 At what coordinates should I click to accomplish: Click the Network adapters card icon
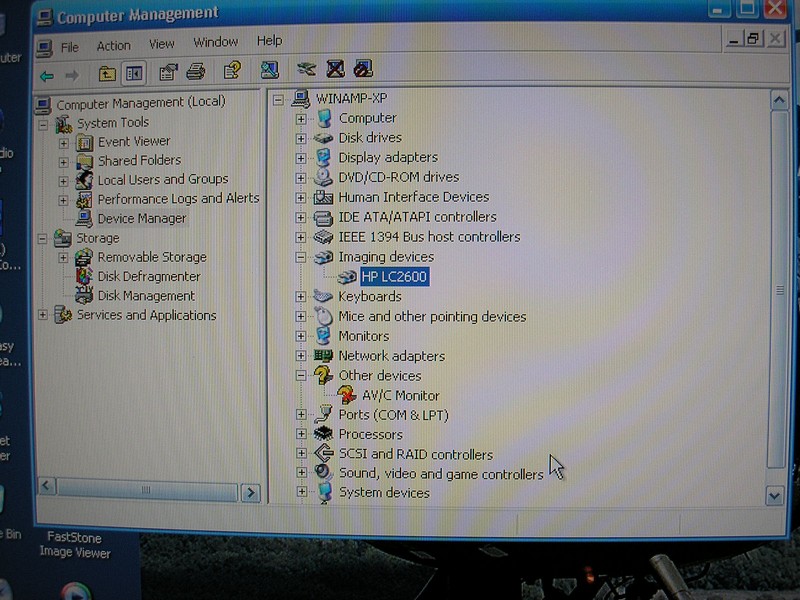[323, 356]
